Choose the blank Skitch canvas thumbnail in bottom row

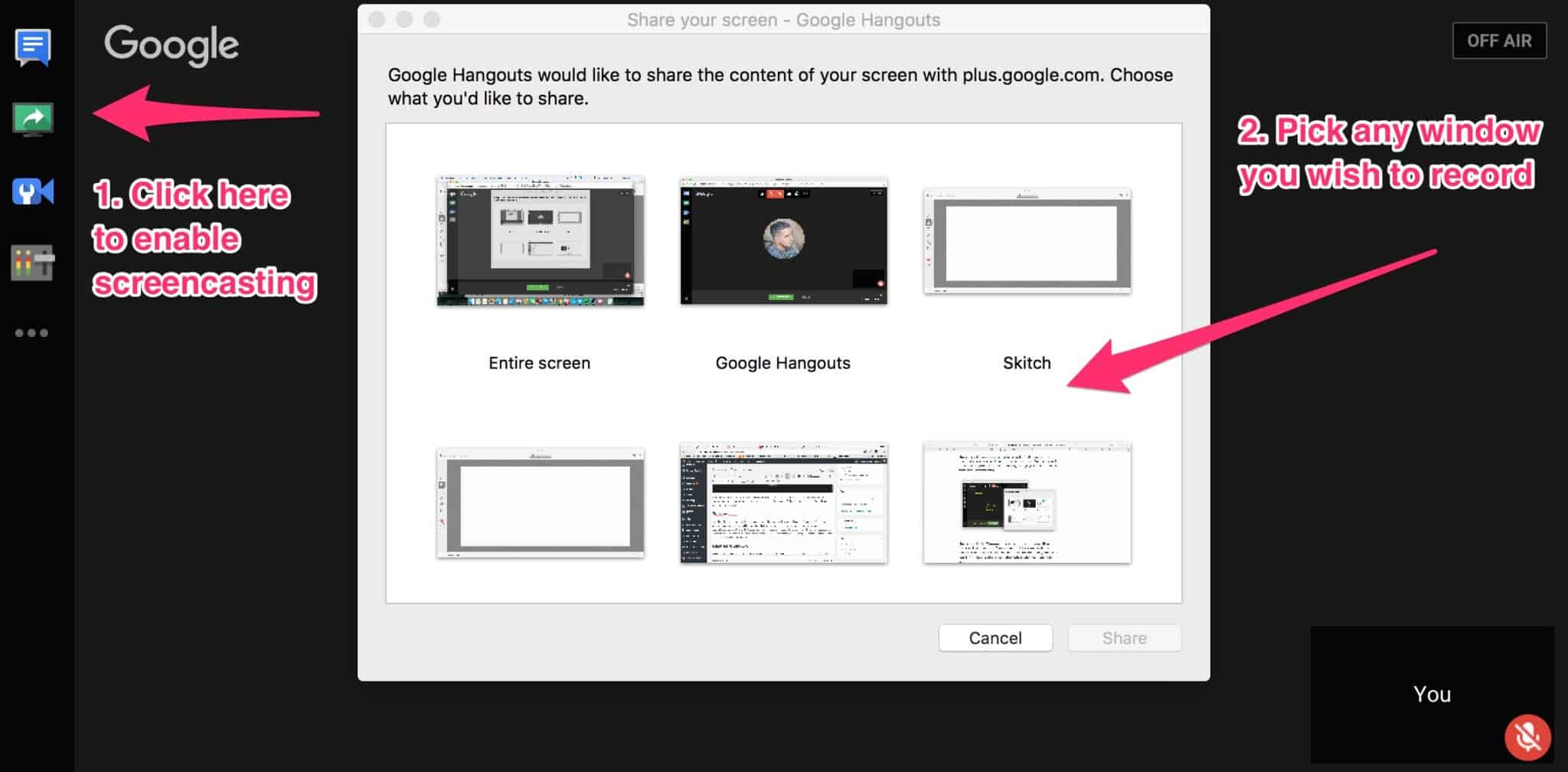pos(540,503)
